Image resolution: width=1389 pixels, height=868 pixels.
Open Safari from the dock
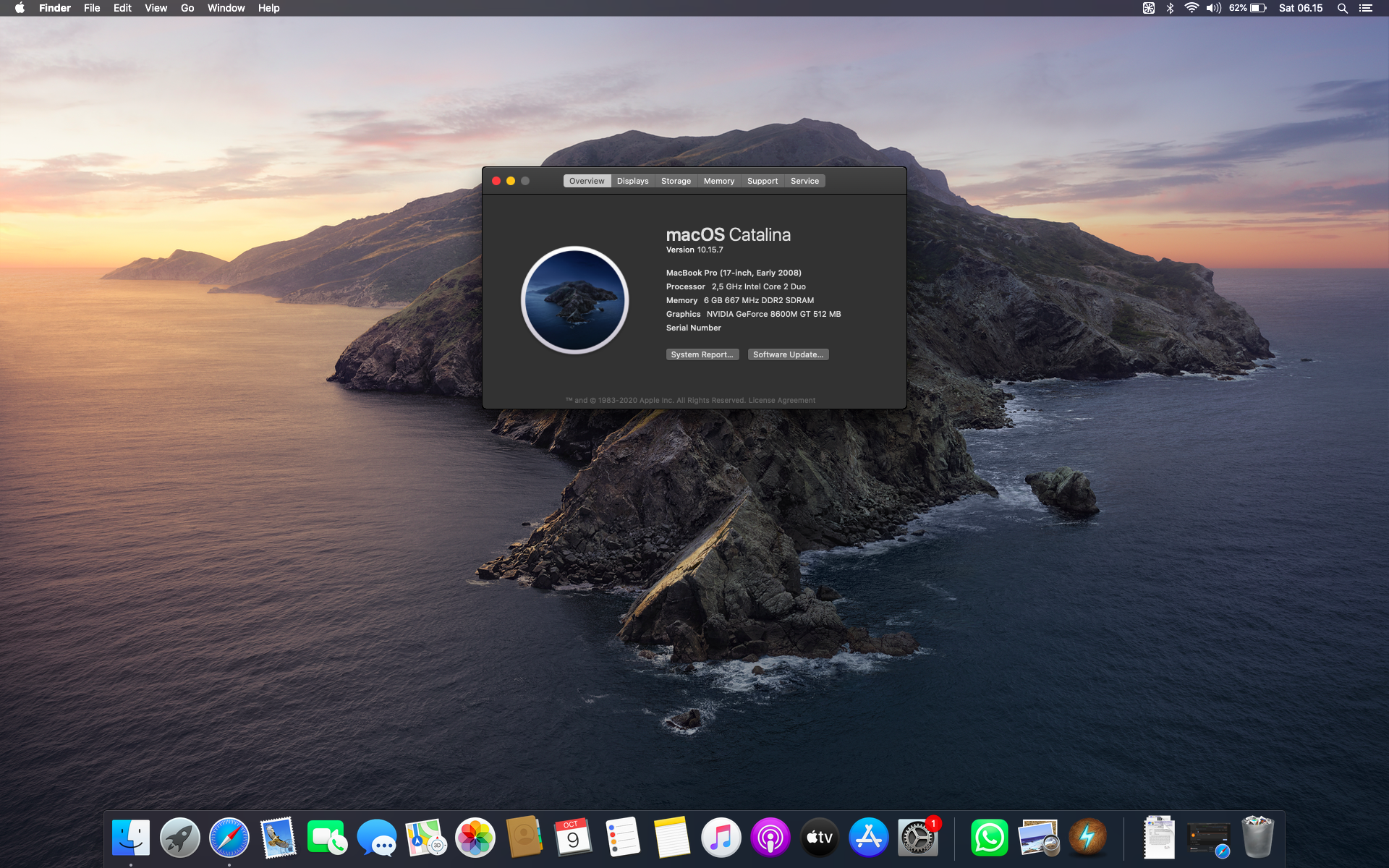pos(229,838)
